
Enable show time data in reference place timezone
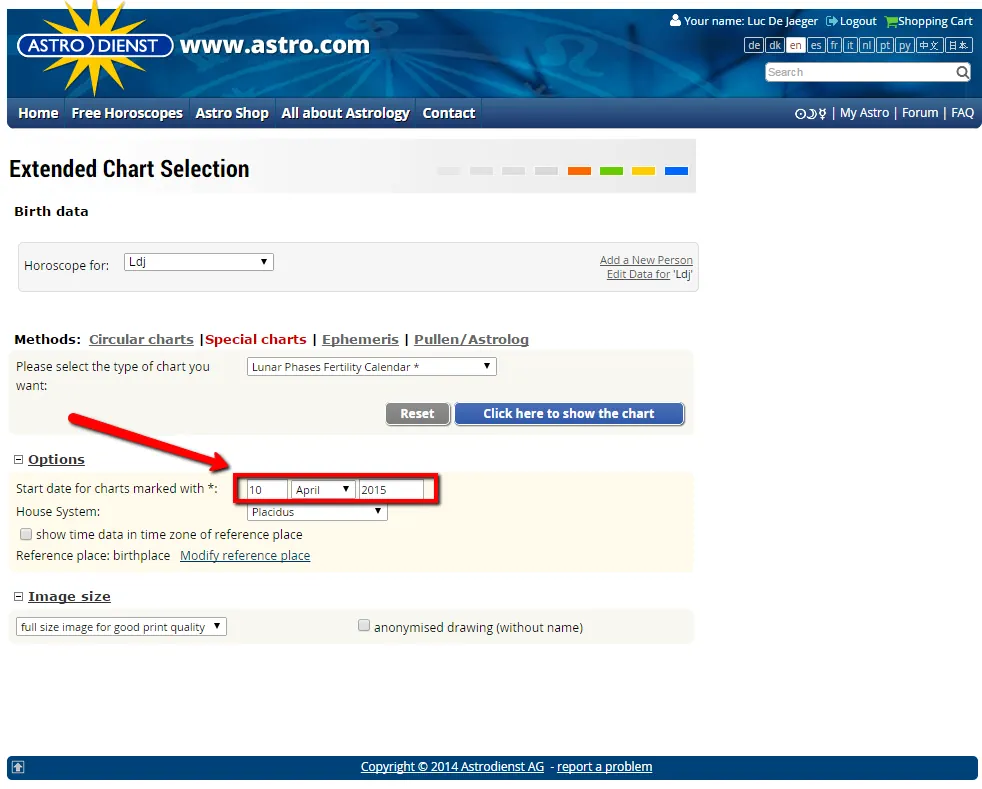click(x=25, y=534)
